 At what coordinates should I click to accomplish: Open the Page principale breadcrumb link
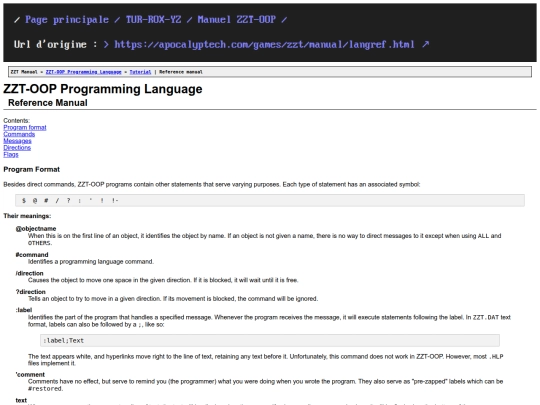67,20
